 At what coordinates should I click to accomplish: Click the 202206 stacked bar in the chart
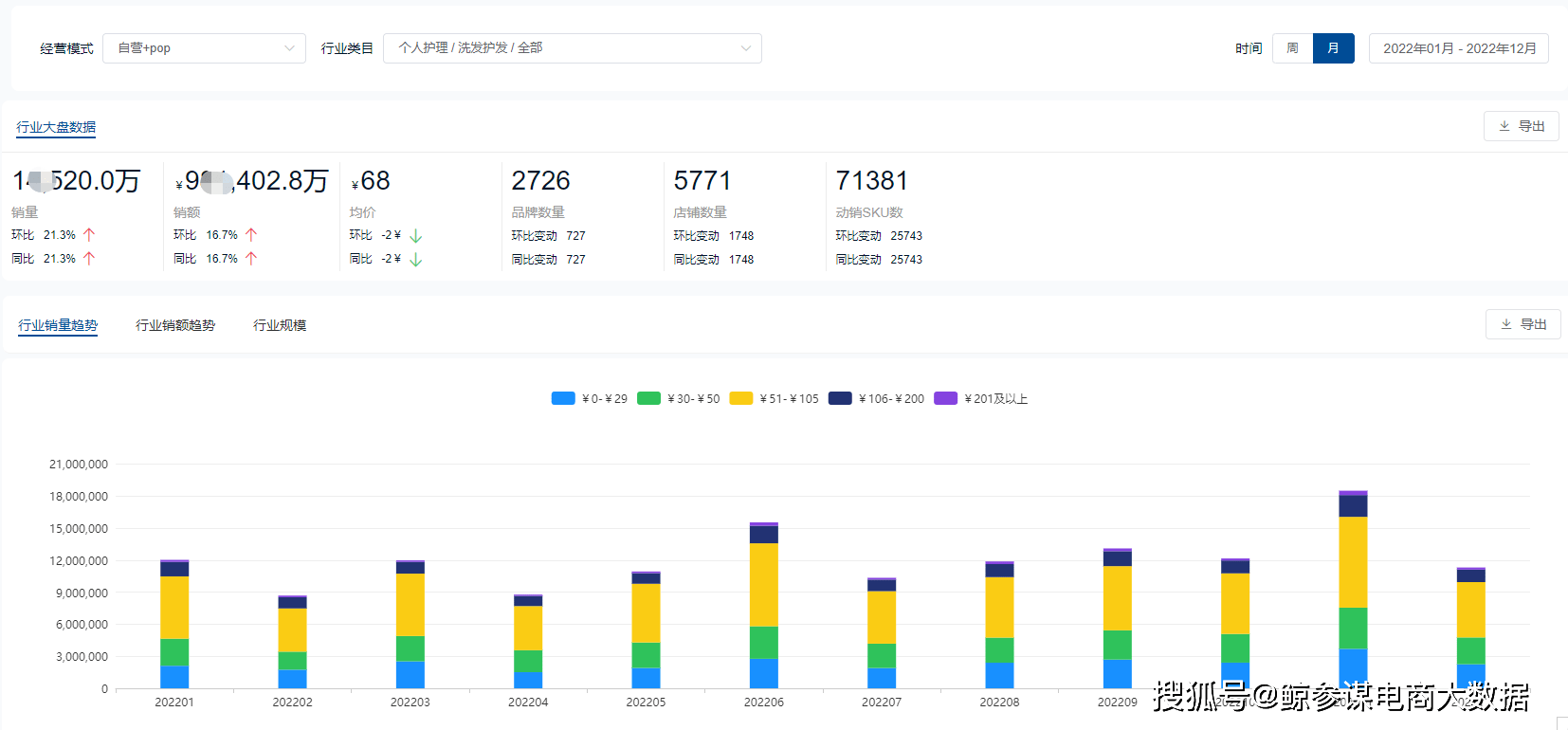[x=763, y=605]
